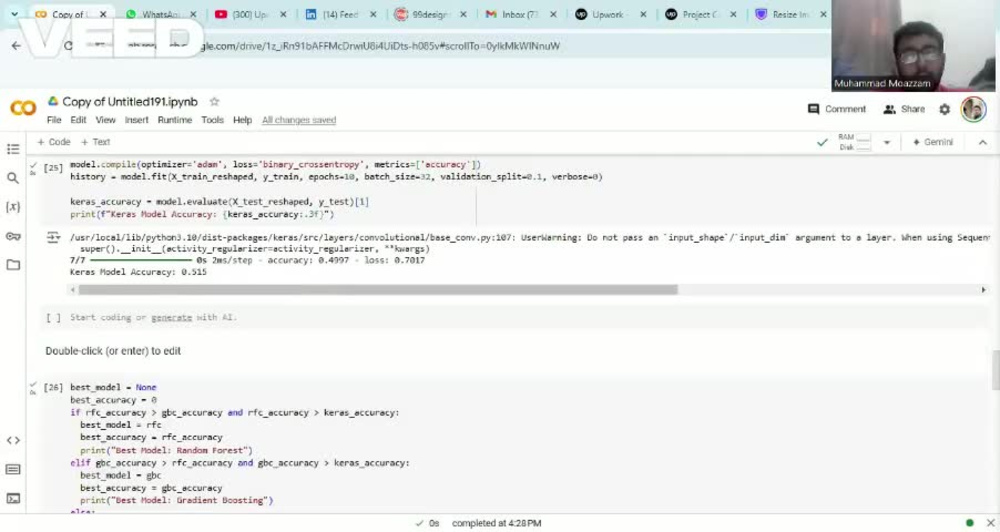This screenshot has width=1000, height=532.
Task: Add a new code cell
Action: click(x=54, y=142)
